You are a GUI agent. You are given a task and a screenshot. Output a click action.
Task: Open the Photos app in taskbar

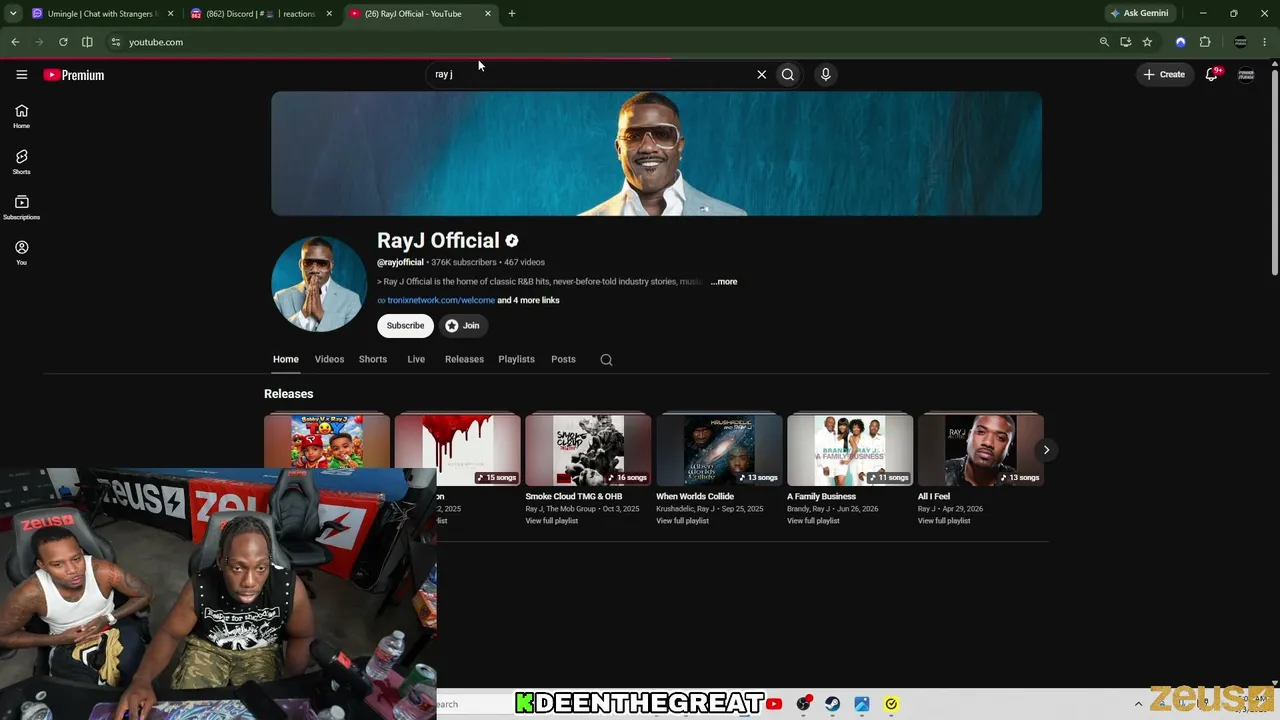[x=861, y=704]
